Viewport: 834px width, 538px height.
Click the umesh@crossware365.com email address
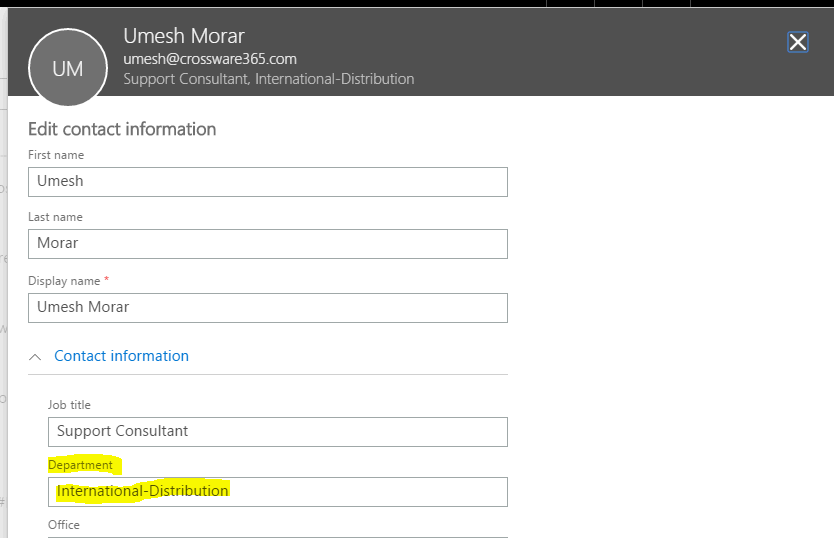pyautogui.click(x=210, y=59)
